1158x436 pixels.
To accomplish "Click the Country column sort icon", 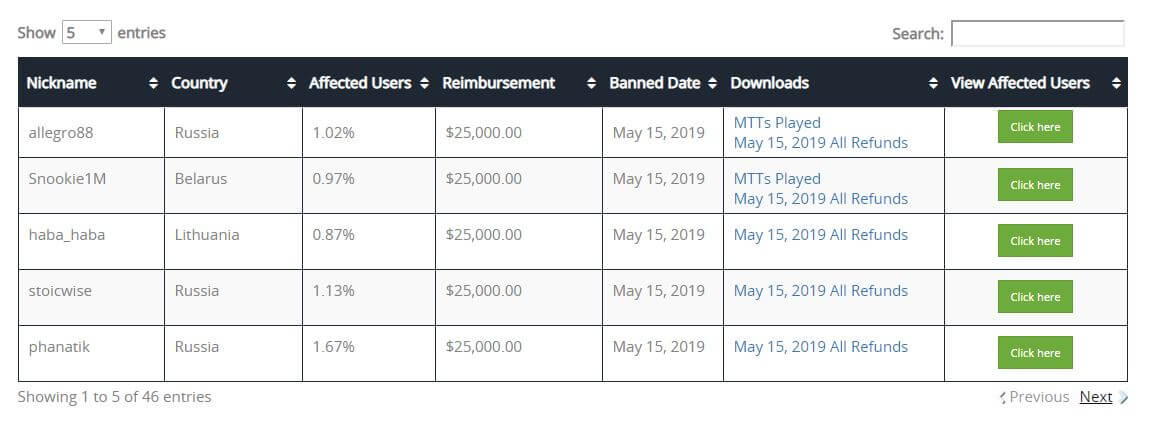I will (291, 83).
